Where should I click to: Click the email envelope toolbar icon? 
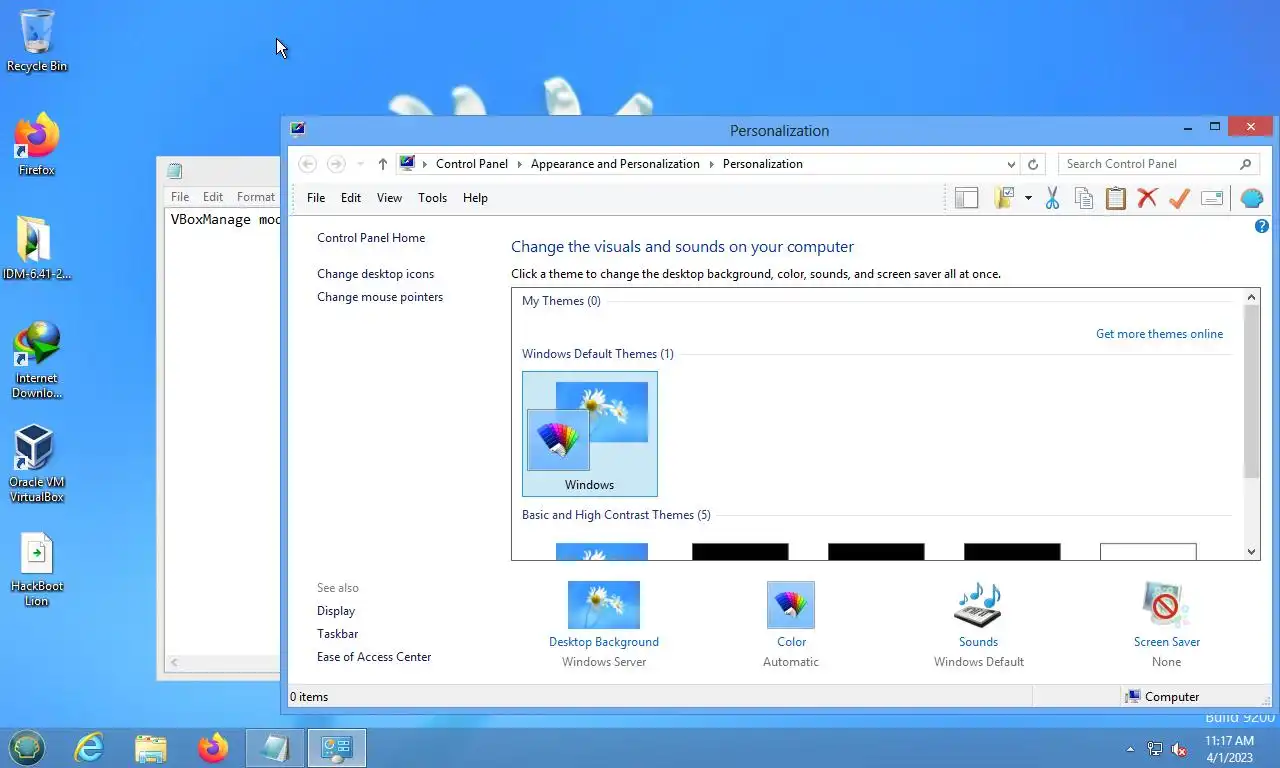tap(1212, 198)
